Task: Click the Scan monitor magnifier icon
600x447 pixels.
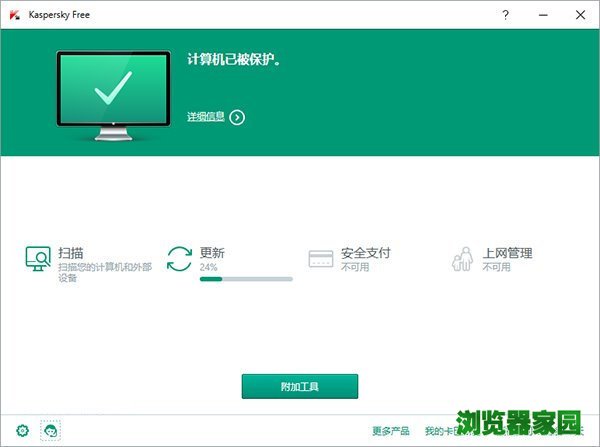Action: pos(38,259)
